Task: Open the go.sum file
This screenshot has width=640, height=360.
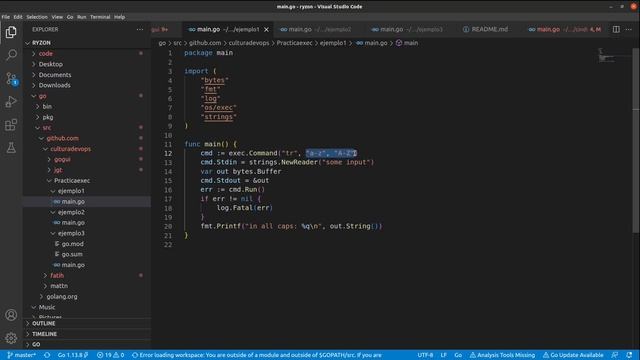Action: pyautogui.click(x=87, y=254)
